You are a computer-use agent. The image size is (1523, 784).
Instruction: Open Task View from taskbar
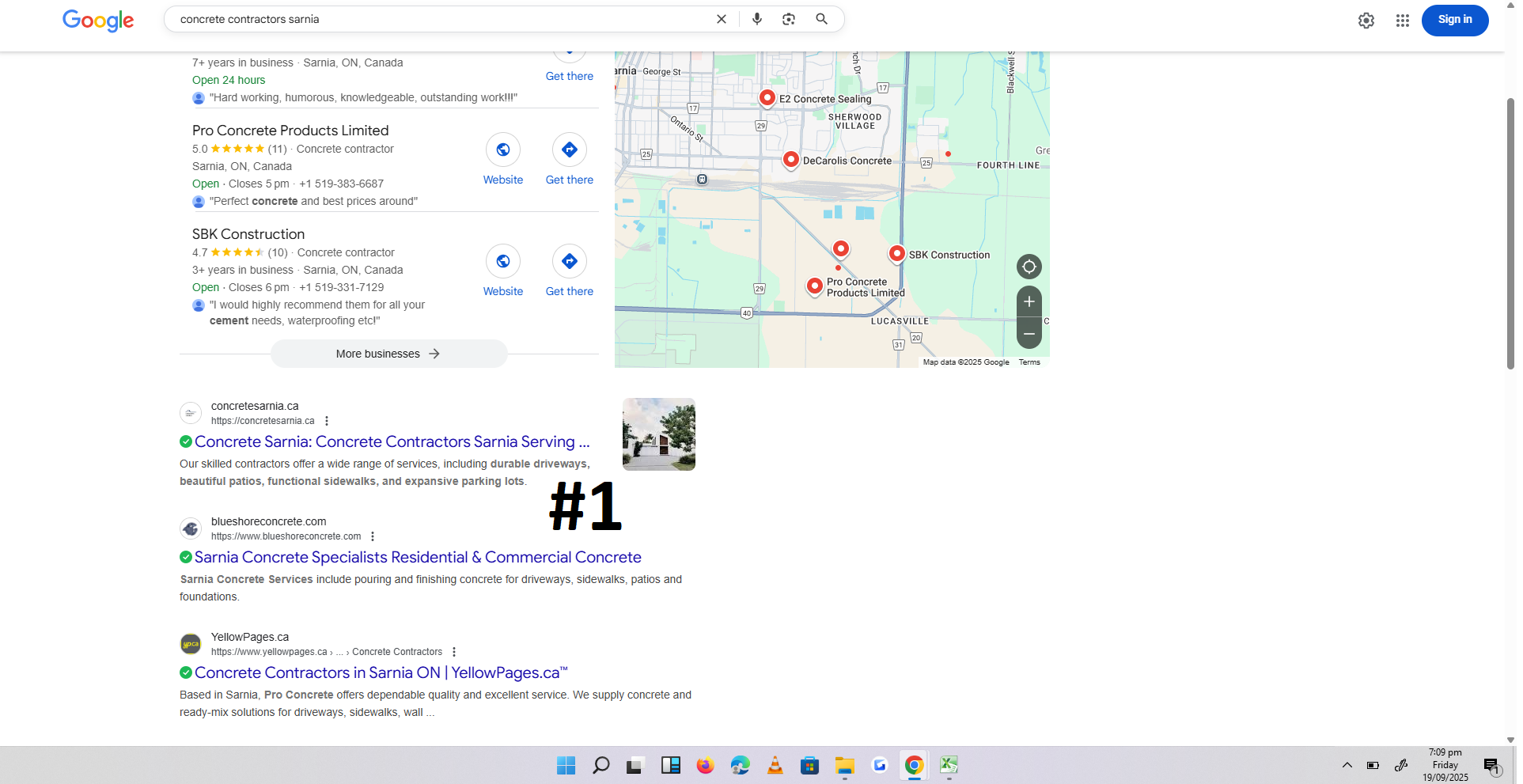point(634,765)
